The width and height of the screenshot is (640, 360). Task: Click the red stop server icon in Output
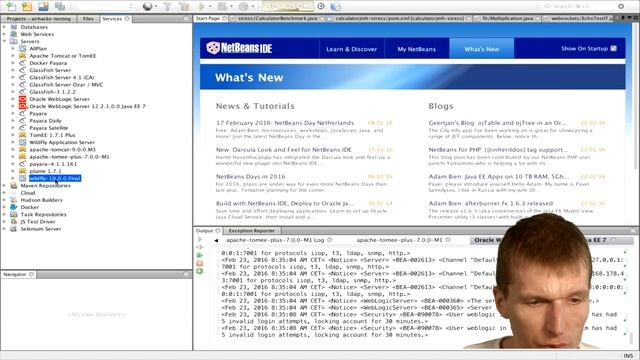tap(200, 263)
